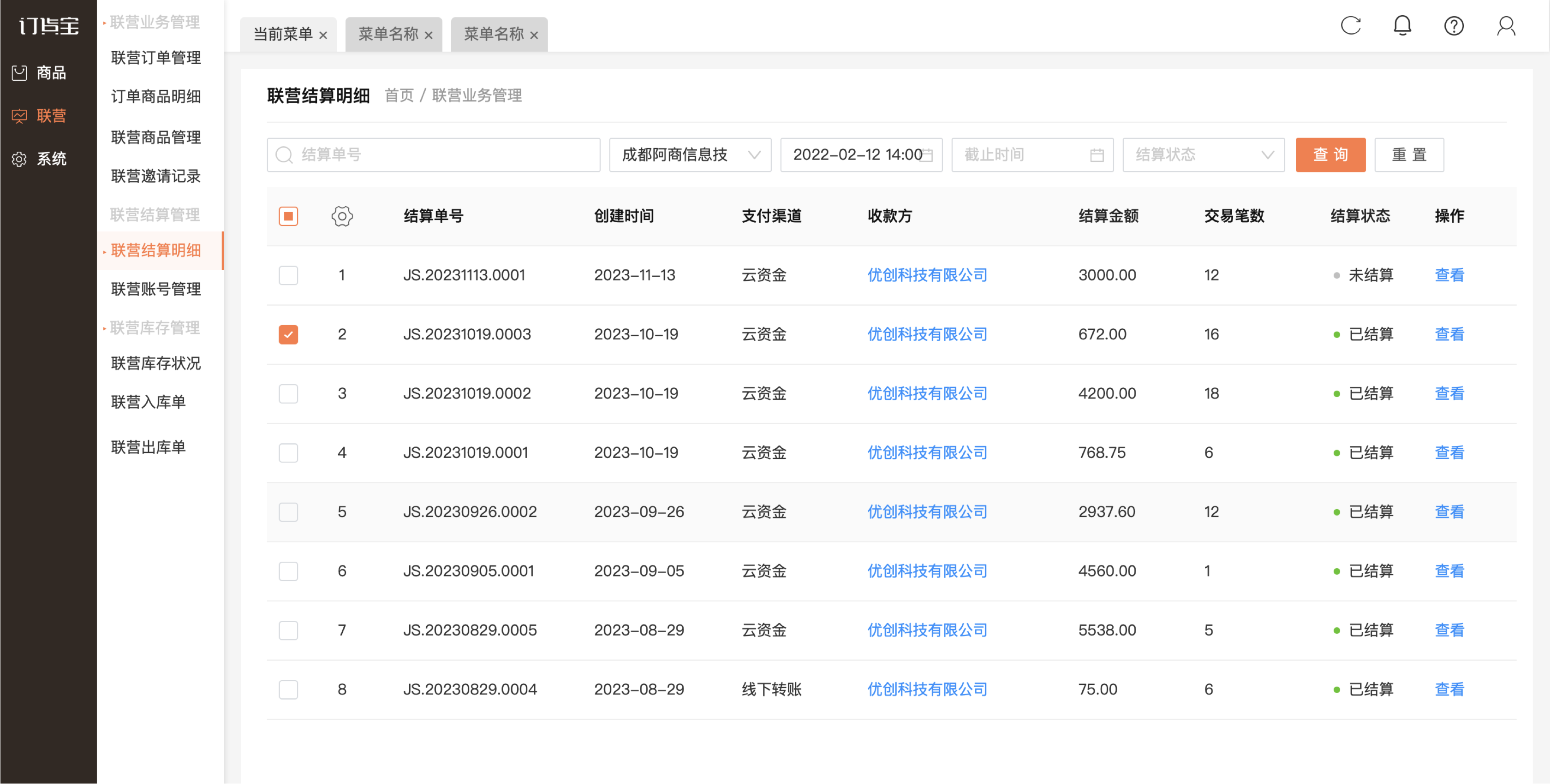The image size is (1550, 784).
Task: Select the 商品 sidebar icon
Action: [19, 73]
